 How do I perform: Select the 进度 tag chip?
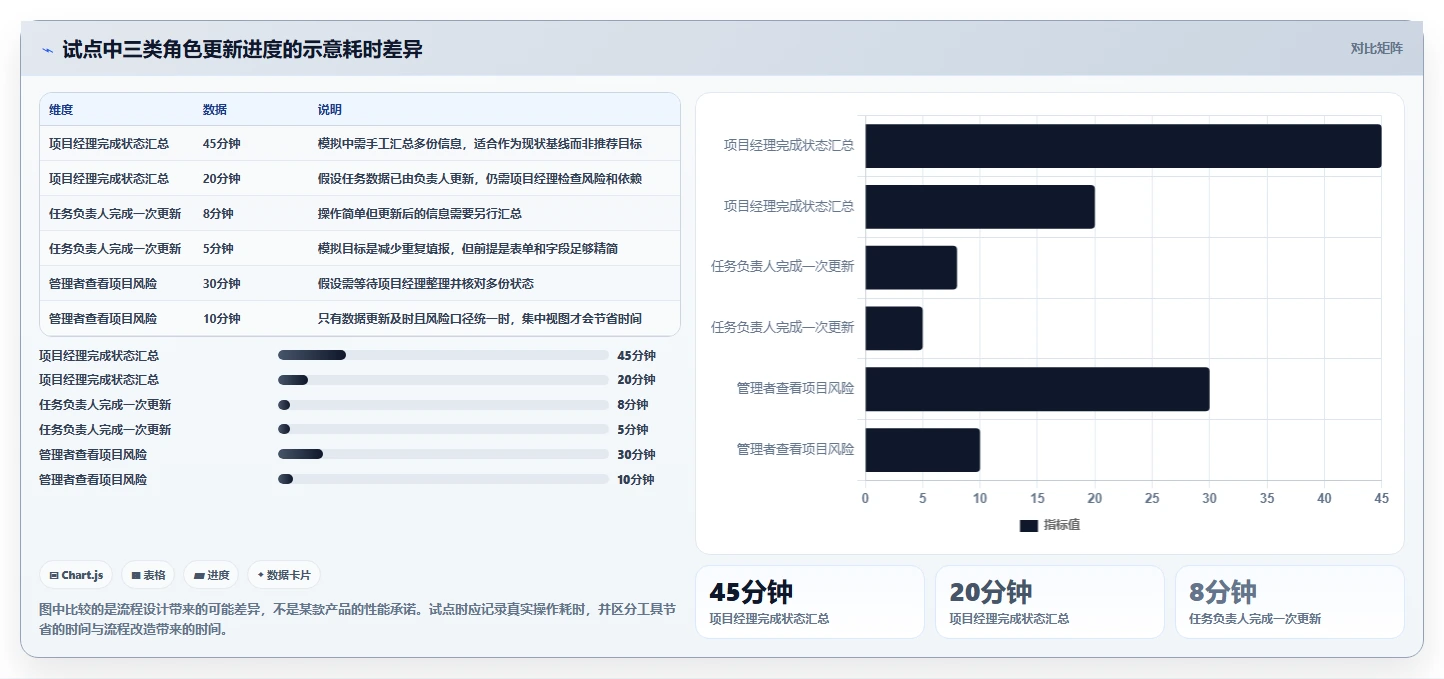(212, 575)
